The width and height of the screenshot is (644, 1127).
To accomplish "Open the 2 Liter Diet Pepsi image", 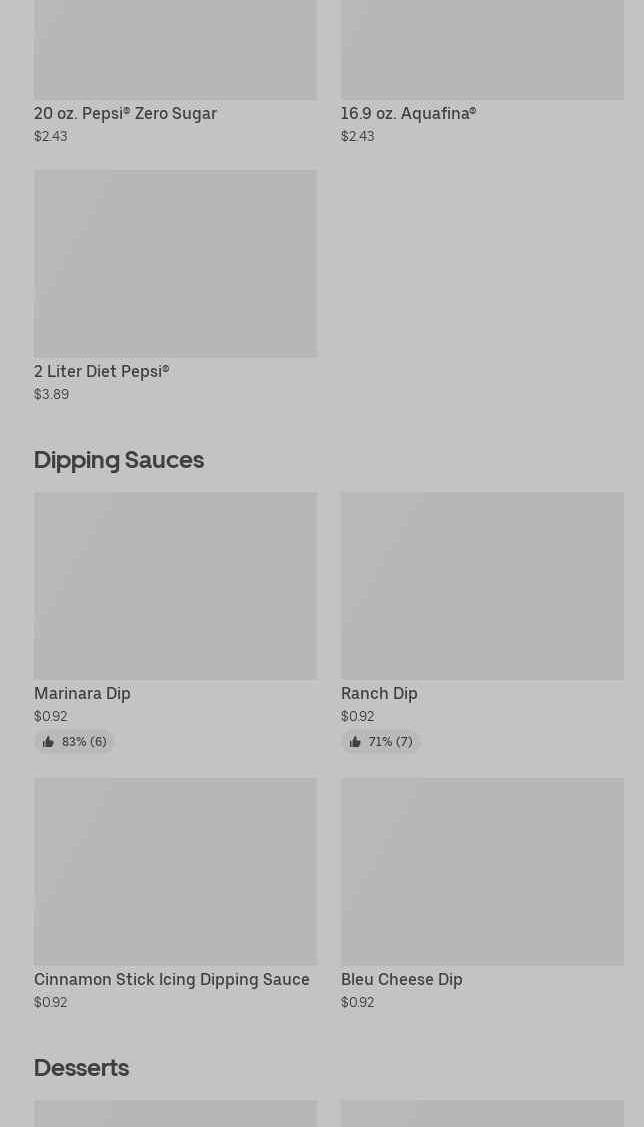I will click(175, 263).
